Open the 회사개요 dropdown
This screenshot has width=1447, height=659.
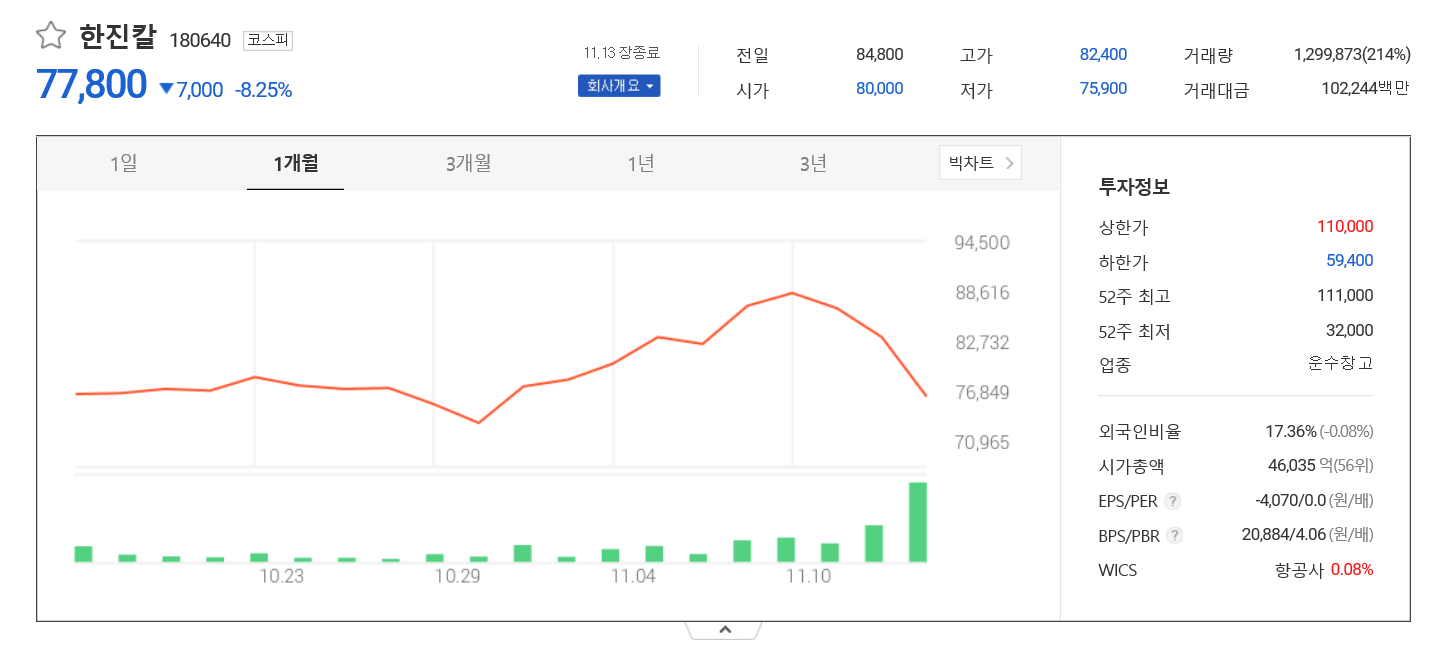[619, 86]
